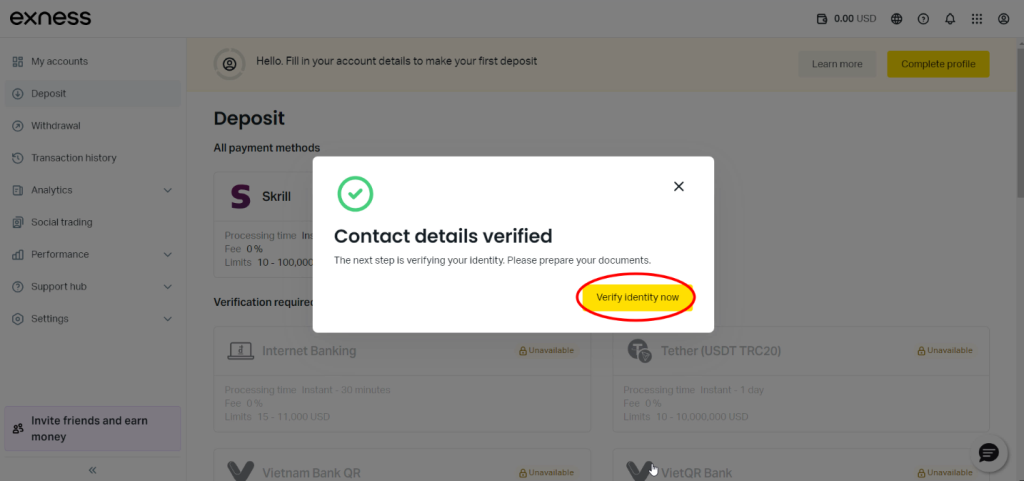Go to Transaction history page
The height and width of the screenshot is (481, 1024).
73,158
